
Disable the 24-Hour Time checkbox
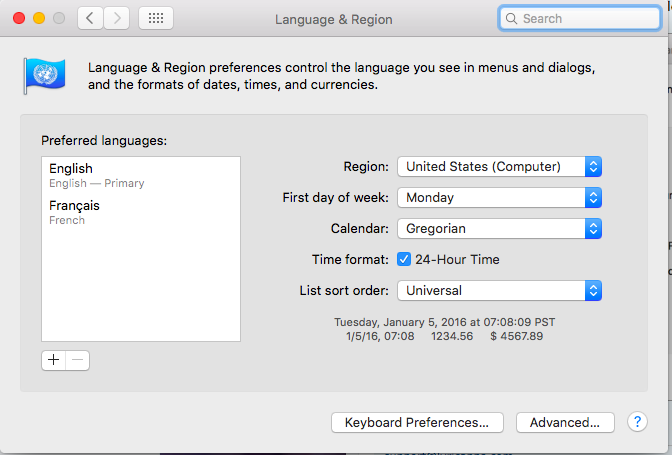(x=404, y=259)
